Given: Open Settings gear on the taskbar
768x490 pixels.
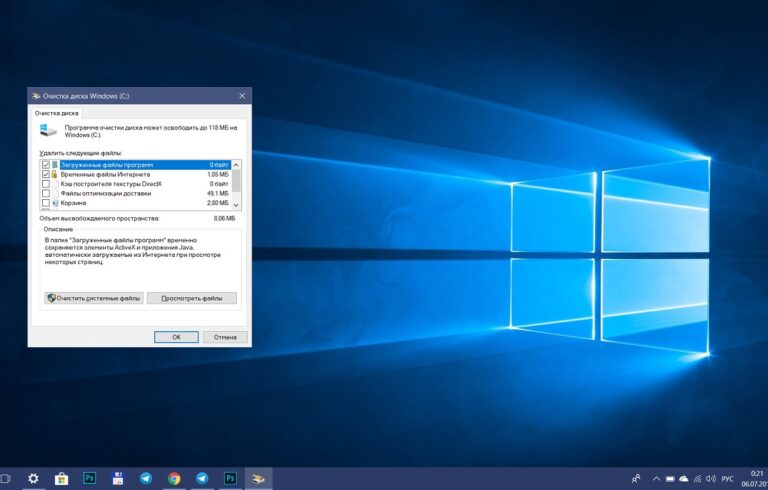Looking at the screenshot, I should [x=33, y=478].
